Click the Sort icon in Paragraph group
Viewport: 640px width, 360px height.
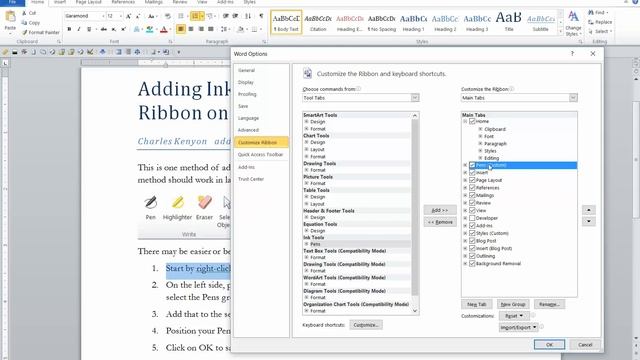click(x=248, y=16)
